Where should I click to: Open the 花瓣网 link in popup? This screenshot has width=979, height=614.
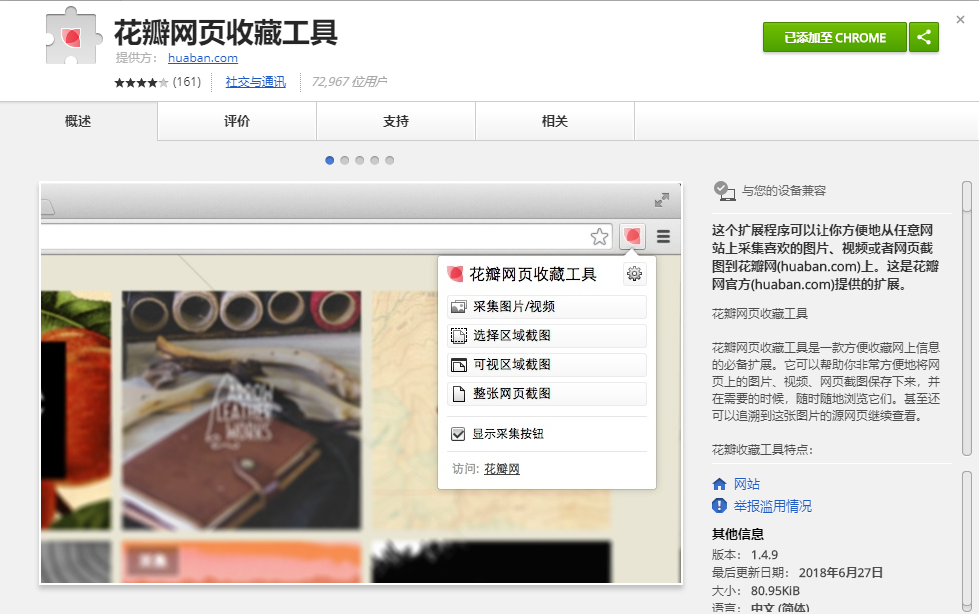click(502, 468)
